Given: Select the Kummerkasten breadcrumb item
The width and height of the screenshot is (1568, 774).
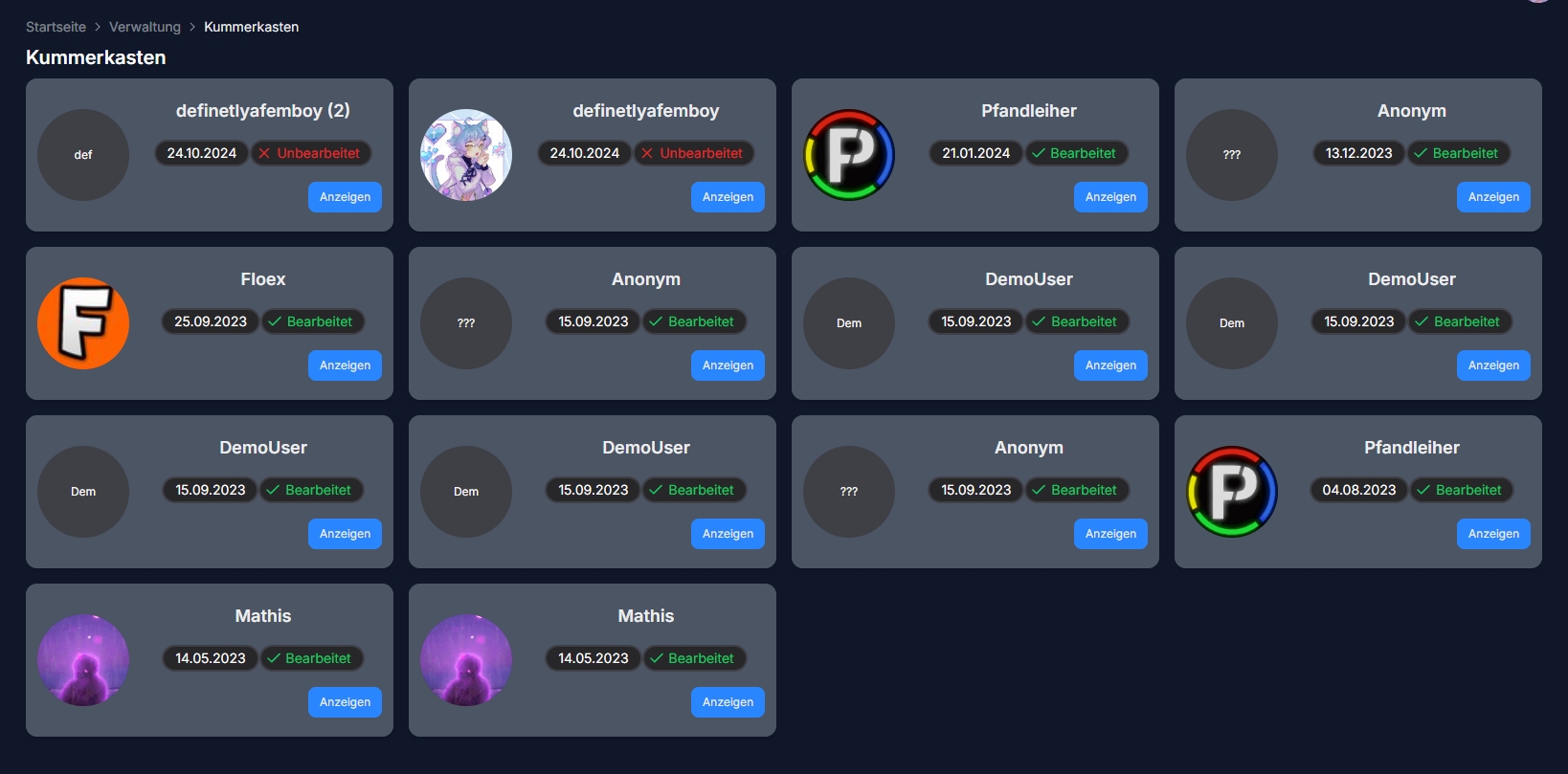Looking at the screenshot, I should click(x=251, y=27).
